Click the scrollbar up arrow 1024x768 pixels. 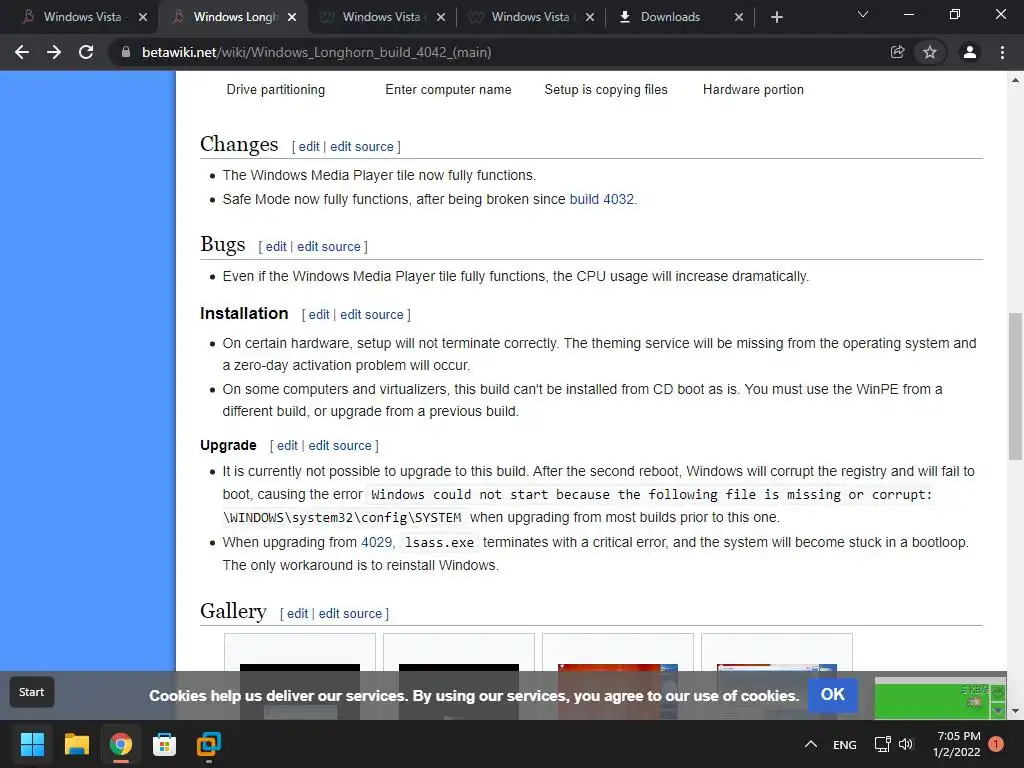point(1015,80)
